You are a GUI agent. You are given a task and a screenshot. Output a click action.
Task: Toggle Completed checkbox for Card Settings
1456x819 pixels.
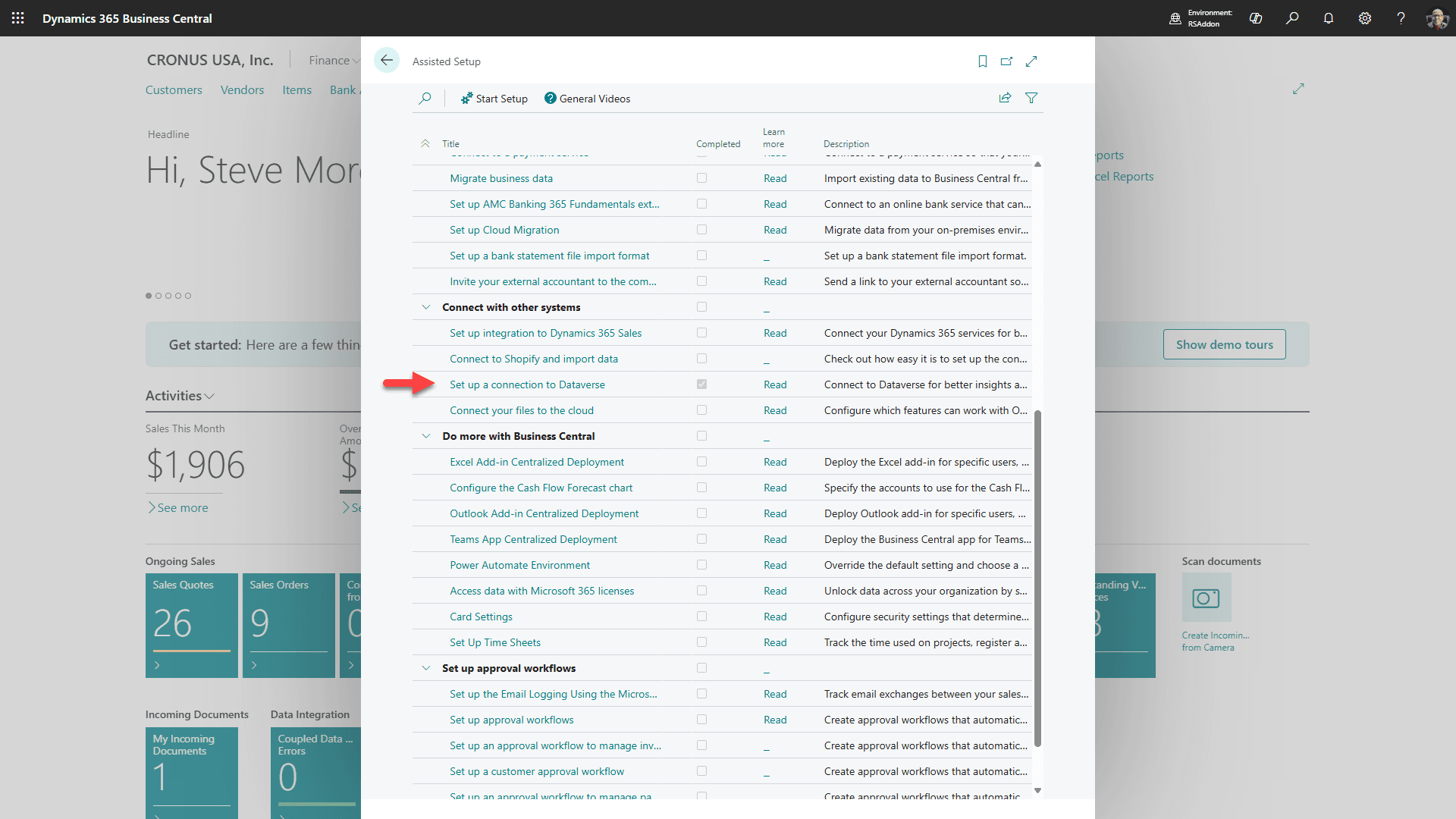701,617
